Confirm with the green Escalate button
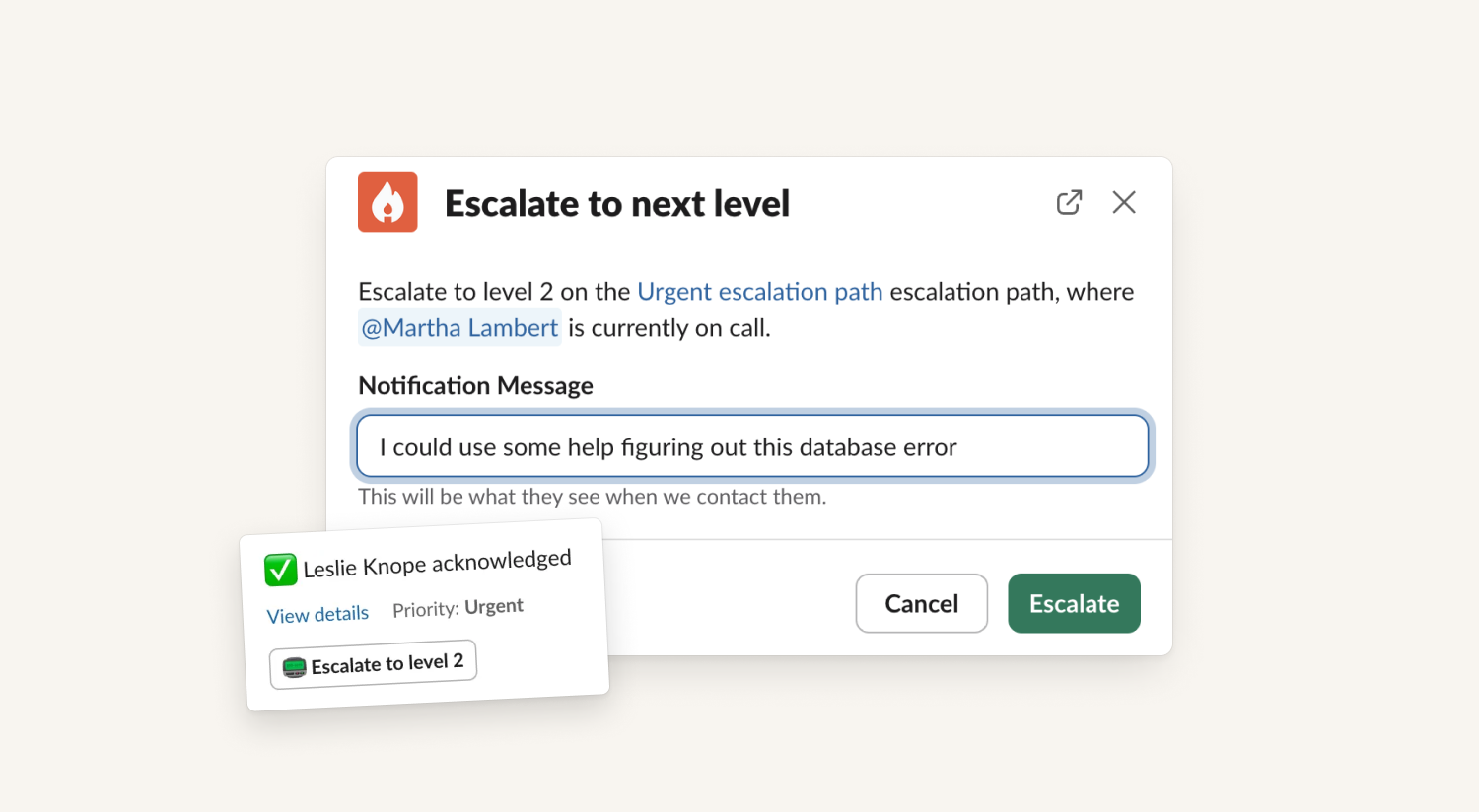Image resolution: width=1479 pixels, height=812 pixels. (x=1074, y=603)
